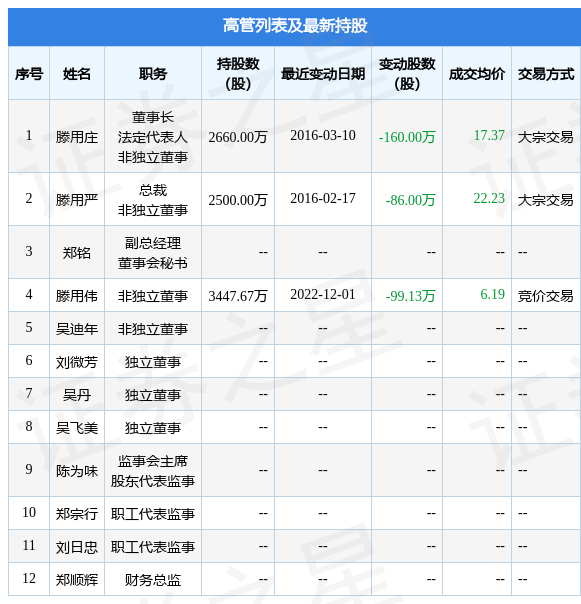Click the date 2022-12-01
581x604 pixels.
[x=323, y=295]
